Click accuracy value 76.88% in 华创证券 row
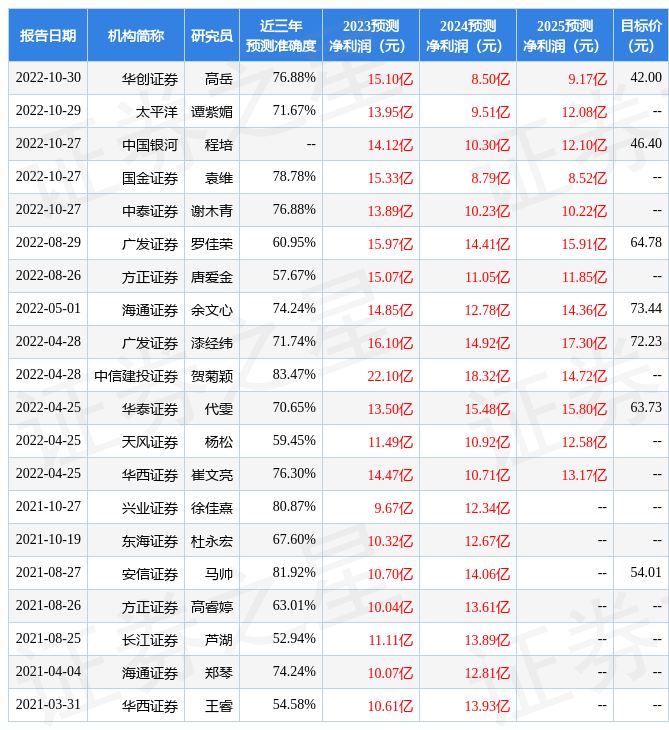 point(294,77)
